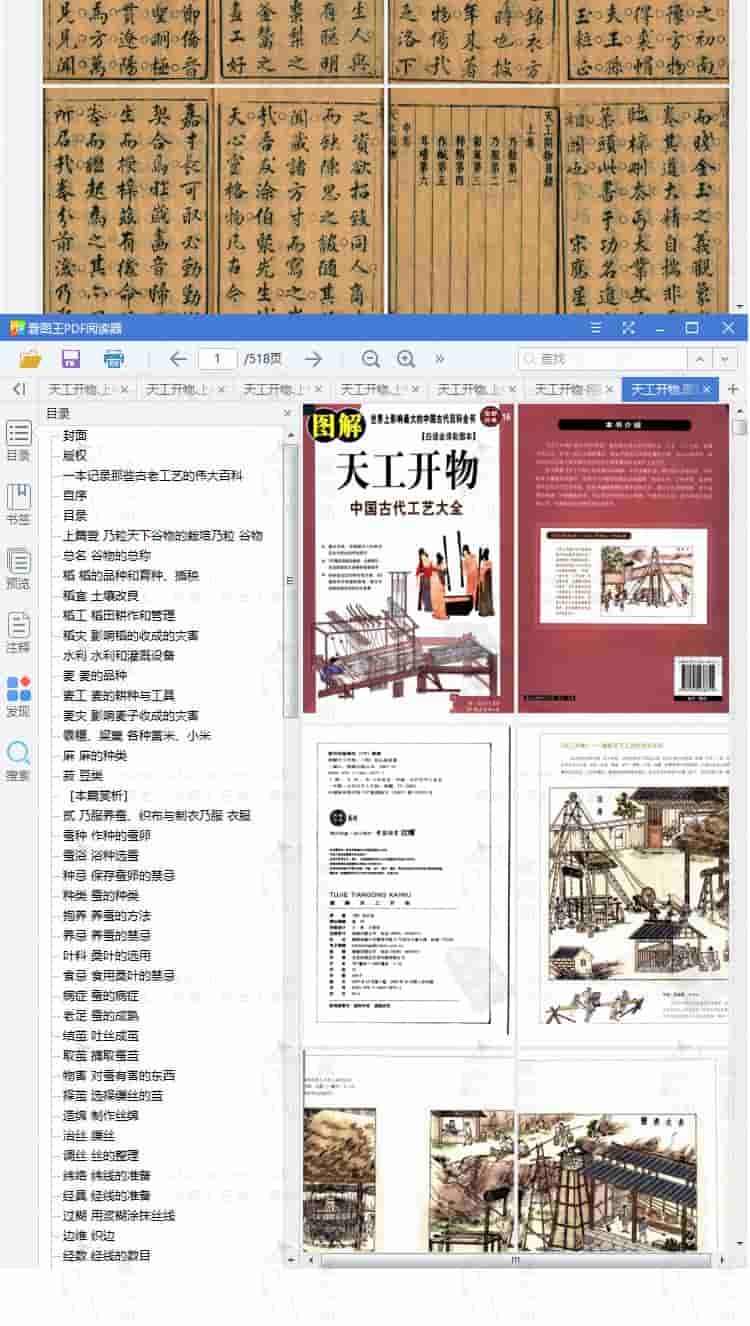
Task: Print the document via the printer icon
Action: (114, 359)
